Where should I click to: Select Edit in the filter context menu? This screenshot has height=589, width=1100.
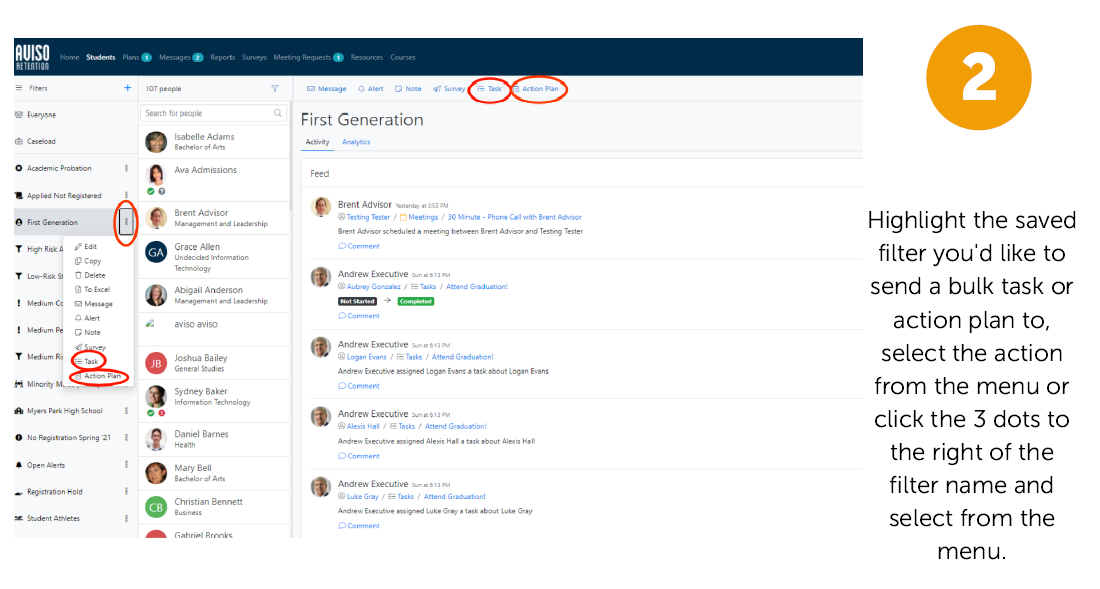[86, 247]
